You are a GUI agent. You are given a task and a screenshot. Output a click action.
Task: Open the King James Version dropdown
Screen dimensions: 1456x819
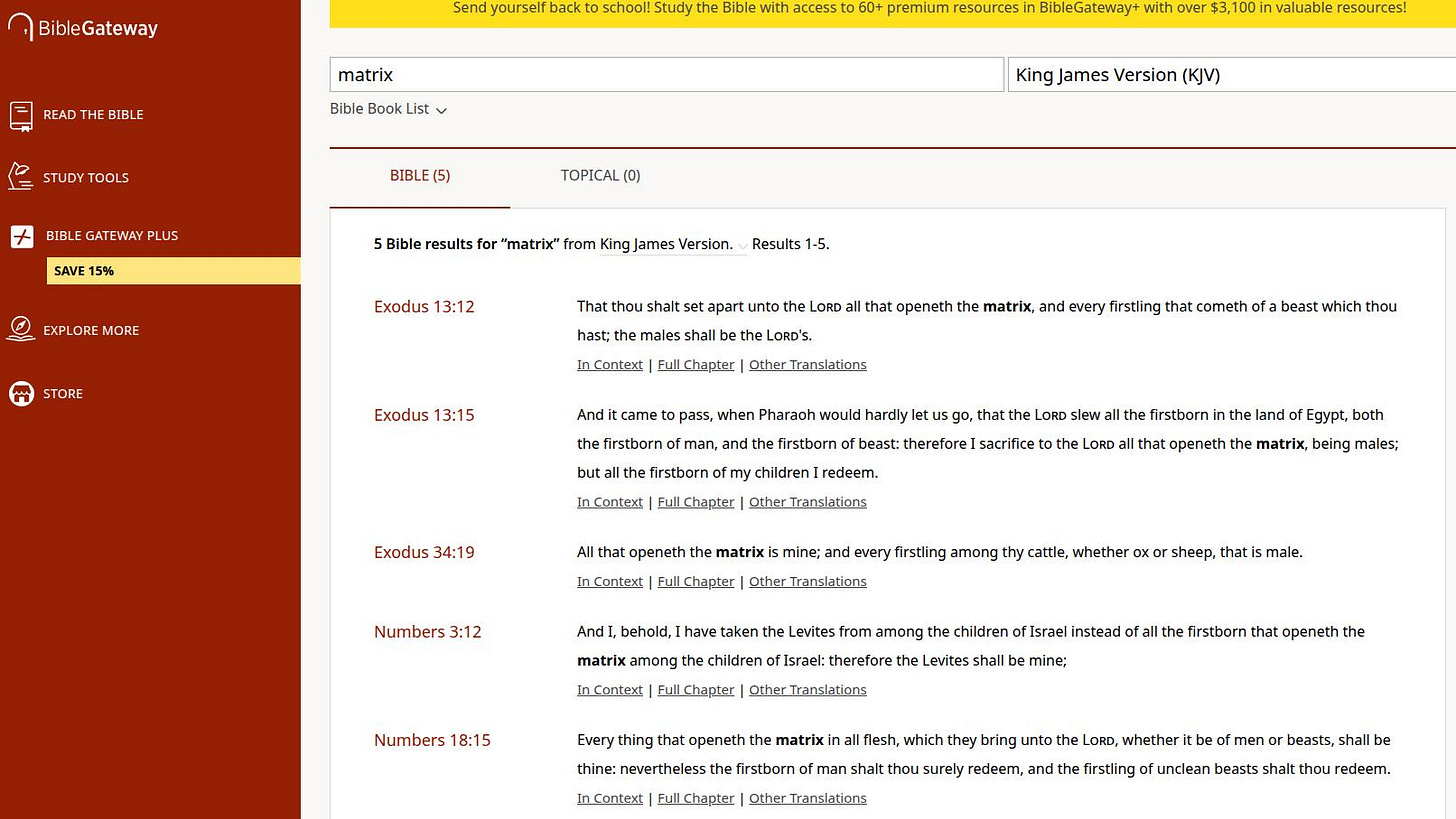tap(1232, 75)
